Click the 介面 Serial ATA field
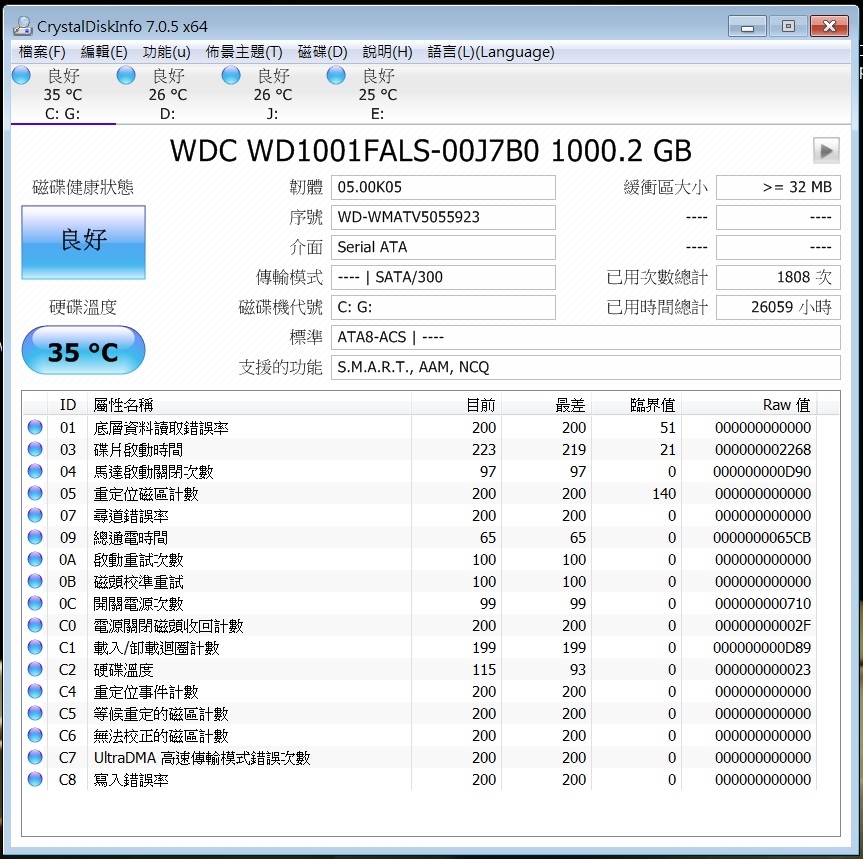Image resolution: width=863 pixels, height=859 pixels. coord(443,248)
